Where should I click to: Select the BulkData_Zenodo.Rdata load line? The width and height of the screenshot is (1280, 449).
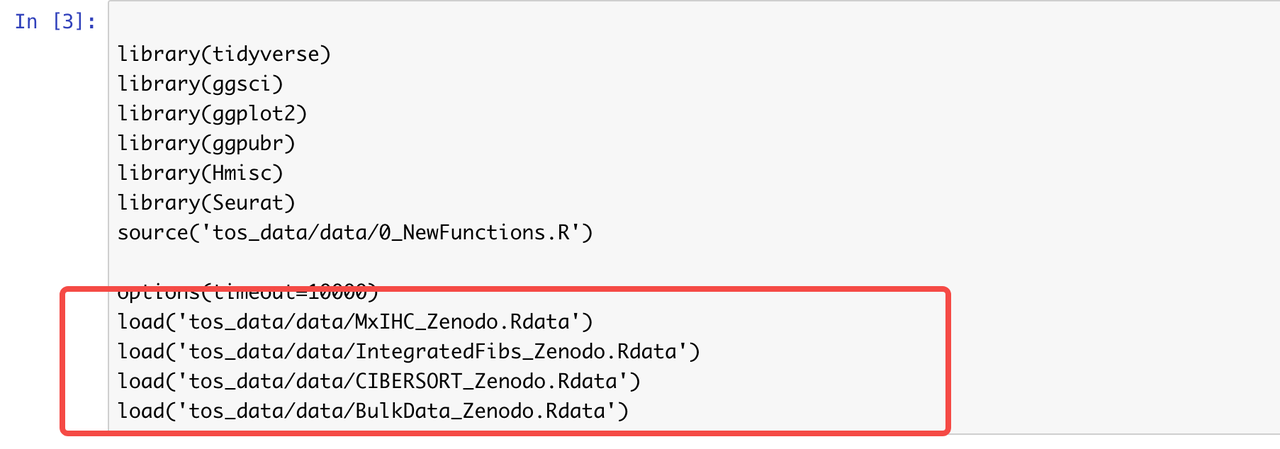pyautogui.click(x=372, y=410)
